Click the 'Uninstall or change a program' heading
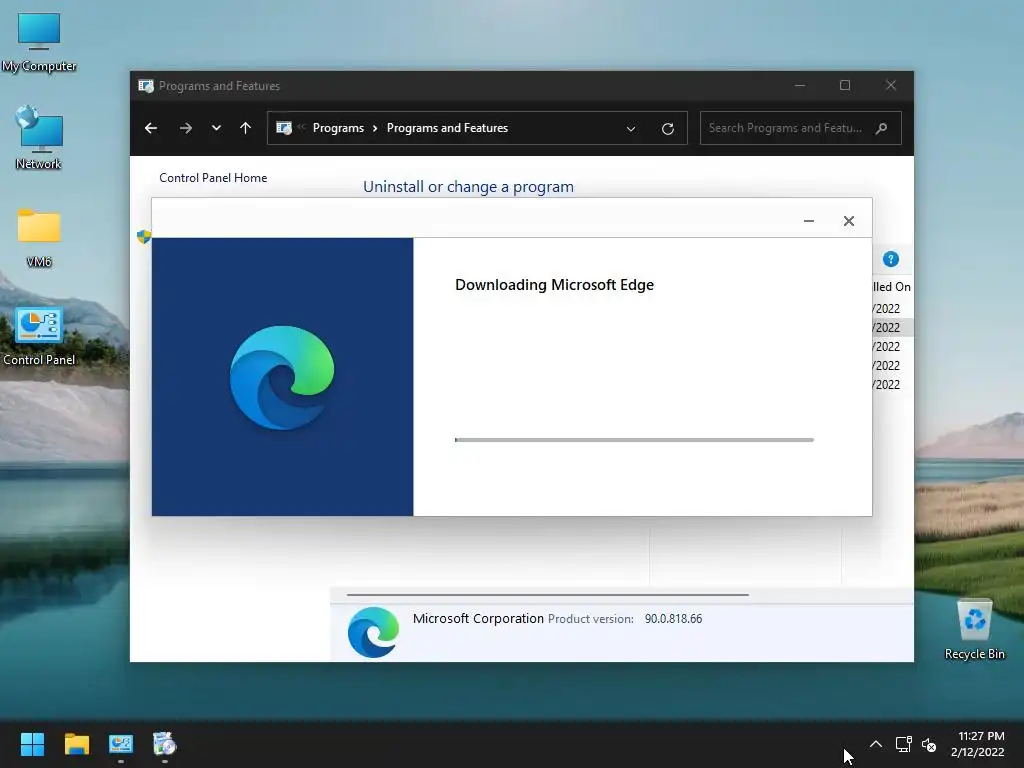The width and height of the screenshot is (1024, 768). [468, 187]
